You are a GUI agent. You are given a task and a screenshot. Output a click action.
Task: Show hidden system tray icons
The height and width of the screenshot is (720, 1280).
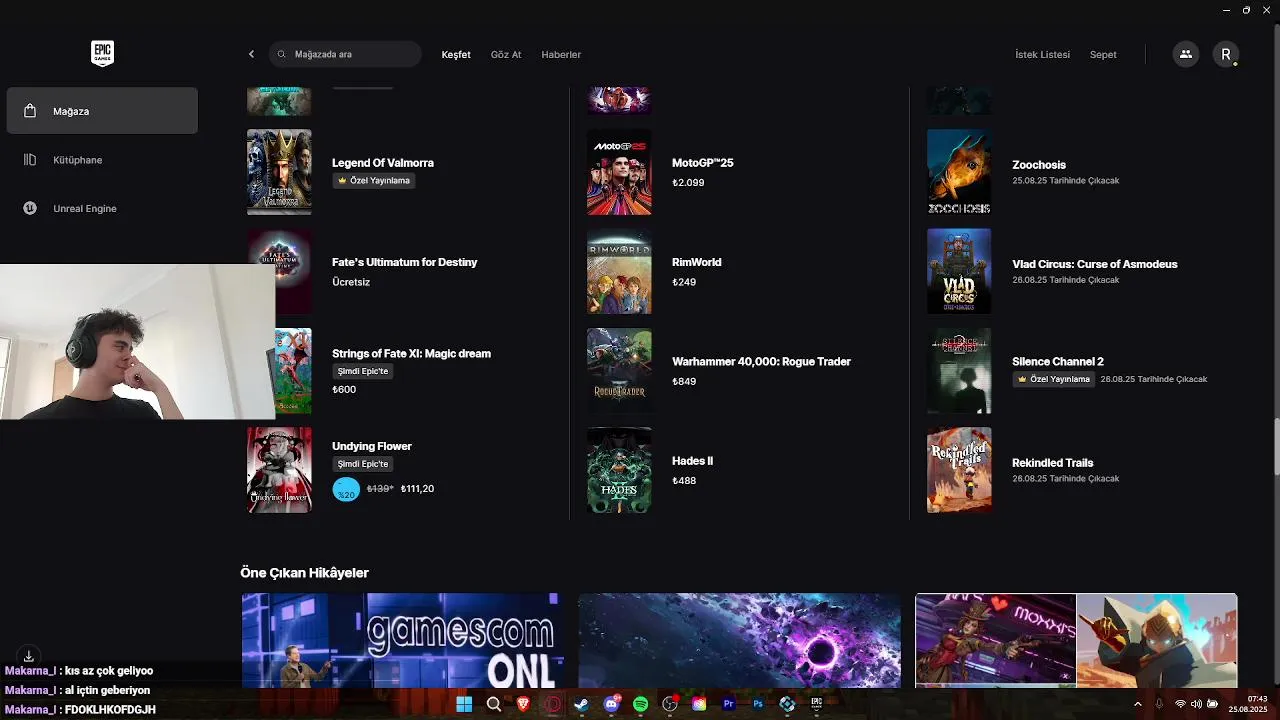click(x=1137, y=704)
